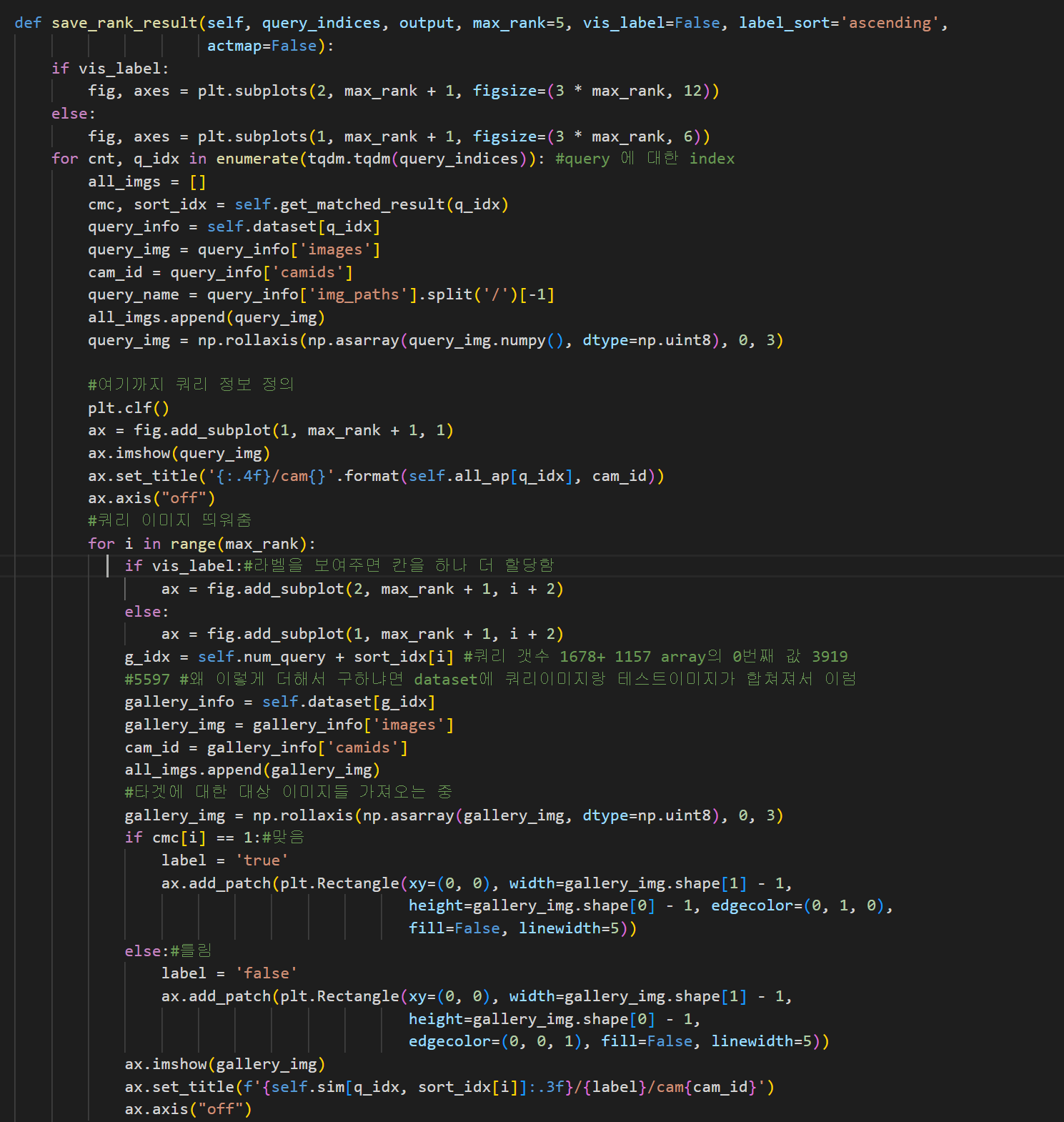This screenshot has width=1064, height=1122.
Task: Click 'for i in range(max_rank):' line
Action: pos(202,544)
